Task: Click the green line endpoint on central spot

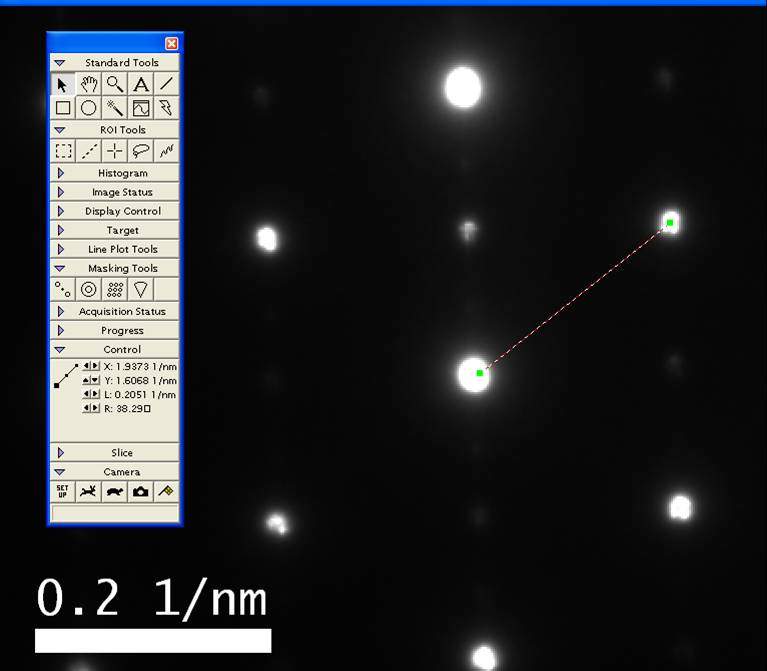Action: 479,373
